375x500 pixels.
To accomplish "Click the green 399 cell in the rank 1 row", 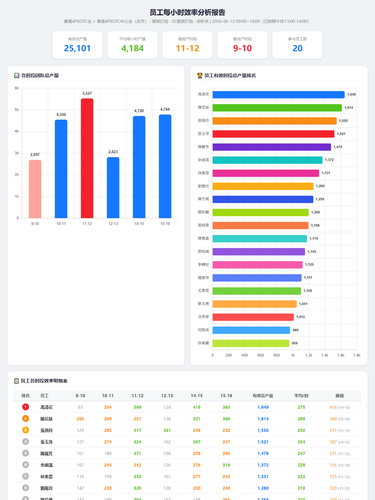I will point(137,407).
